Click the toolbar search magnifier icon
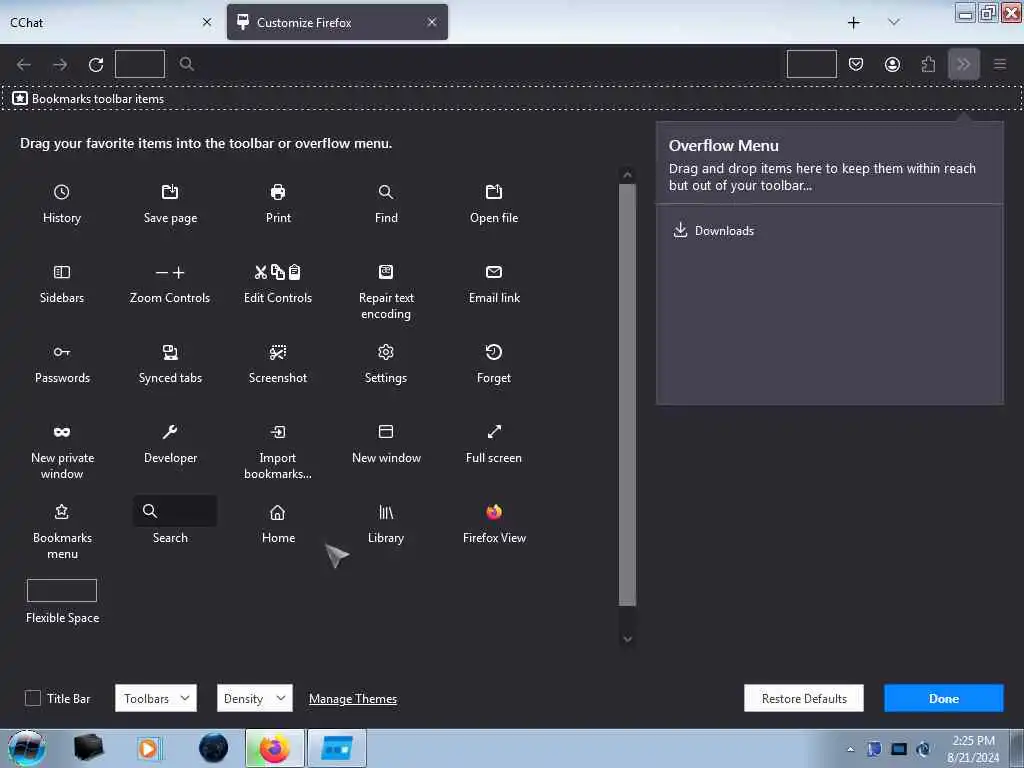 coord(186,63)
